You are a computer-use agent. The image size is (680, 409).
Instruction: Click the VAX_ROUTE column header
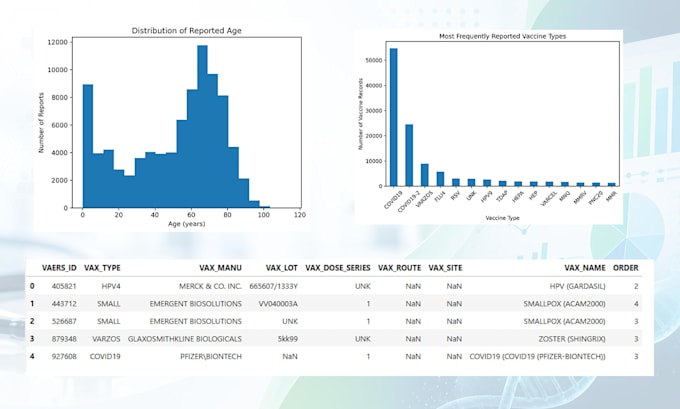pos(399,268)
